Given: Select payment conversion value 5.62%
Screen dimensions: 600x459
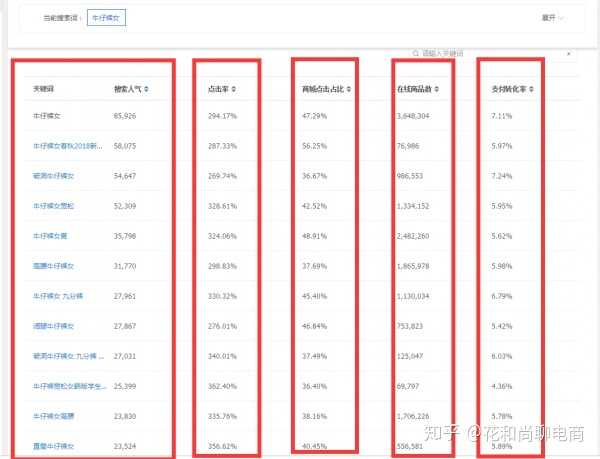Looking at the screenshot, I should tap(502, 236).
